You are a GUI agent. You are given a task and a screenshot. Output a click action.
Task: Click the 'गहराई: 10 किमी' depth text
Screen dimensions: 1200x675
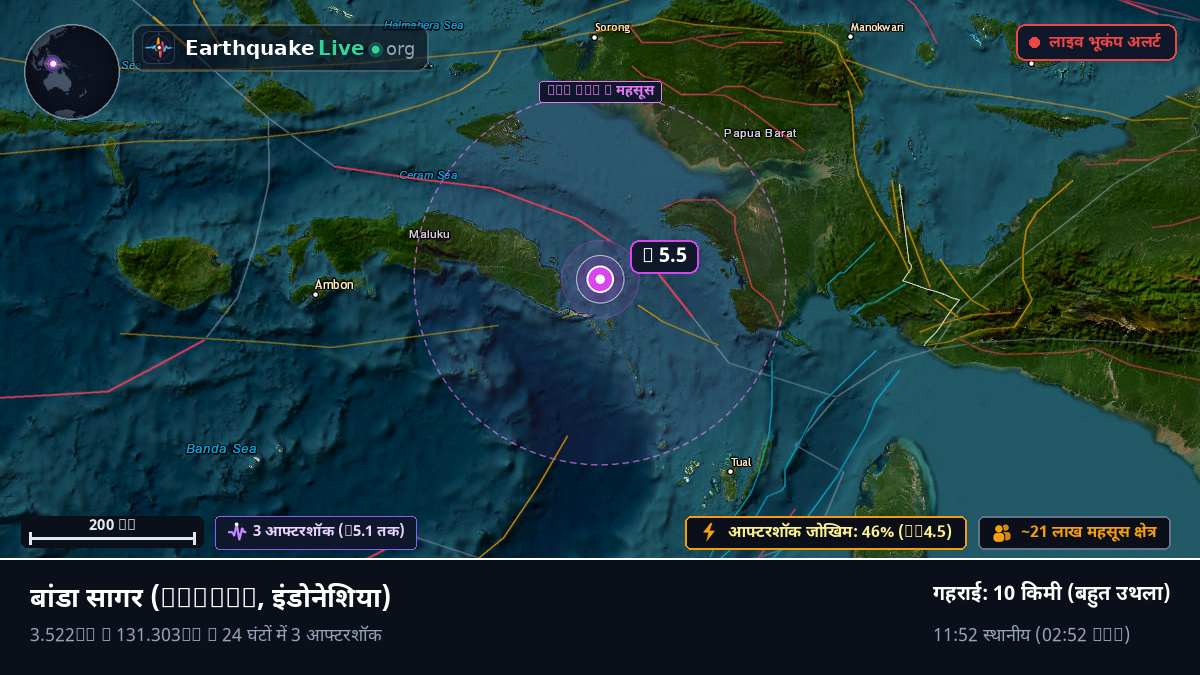(1051, 593)
